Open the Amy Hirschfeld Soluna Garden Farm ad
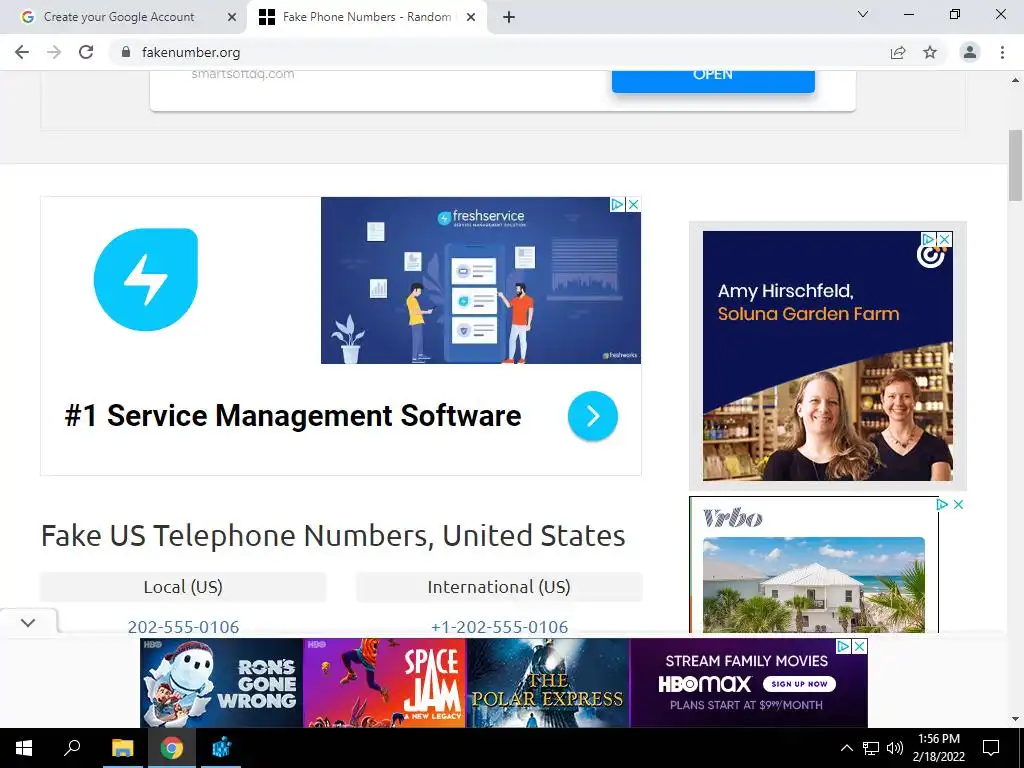The width and height of the screenshot is (1024, 768). 827,356
